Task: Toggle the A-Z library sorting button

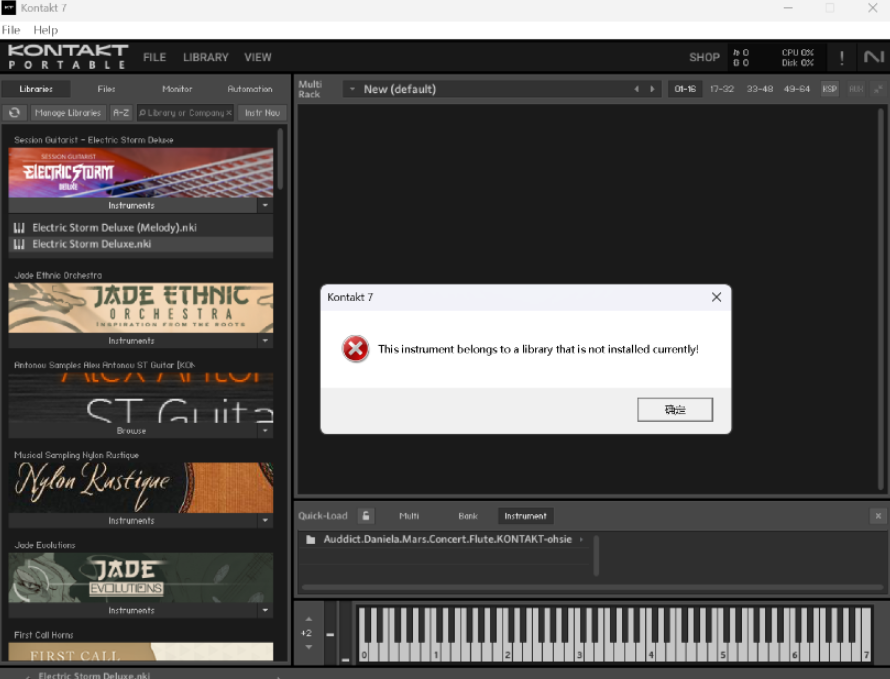Action: pyautogui.click(x=120, y=113)
